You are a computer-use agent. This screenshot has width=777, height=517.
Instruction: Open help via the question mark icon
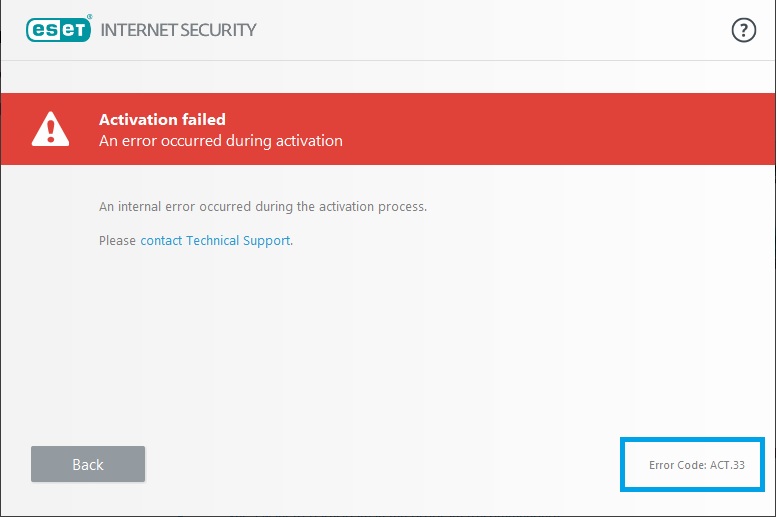(743, 30)
